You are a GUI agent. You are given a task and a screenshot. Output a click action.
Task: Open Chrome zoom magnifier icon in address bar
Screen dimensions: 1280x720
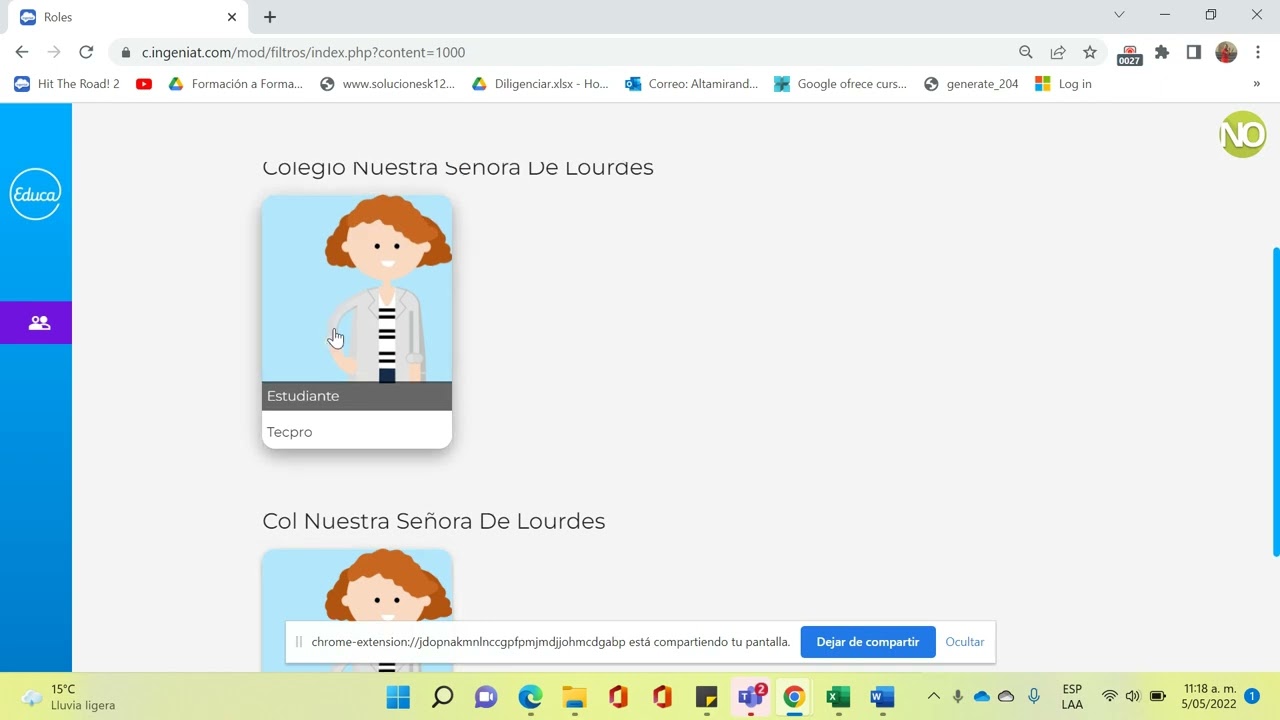tap(1026, 52)
